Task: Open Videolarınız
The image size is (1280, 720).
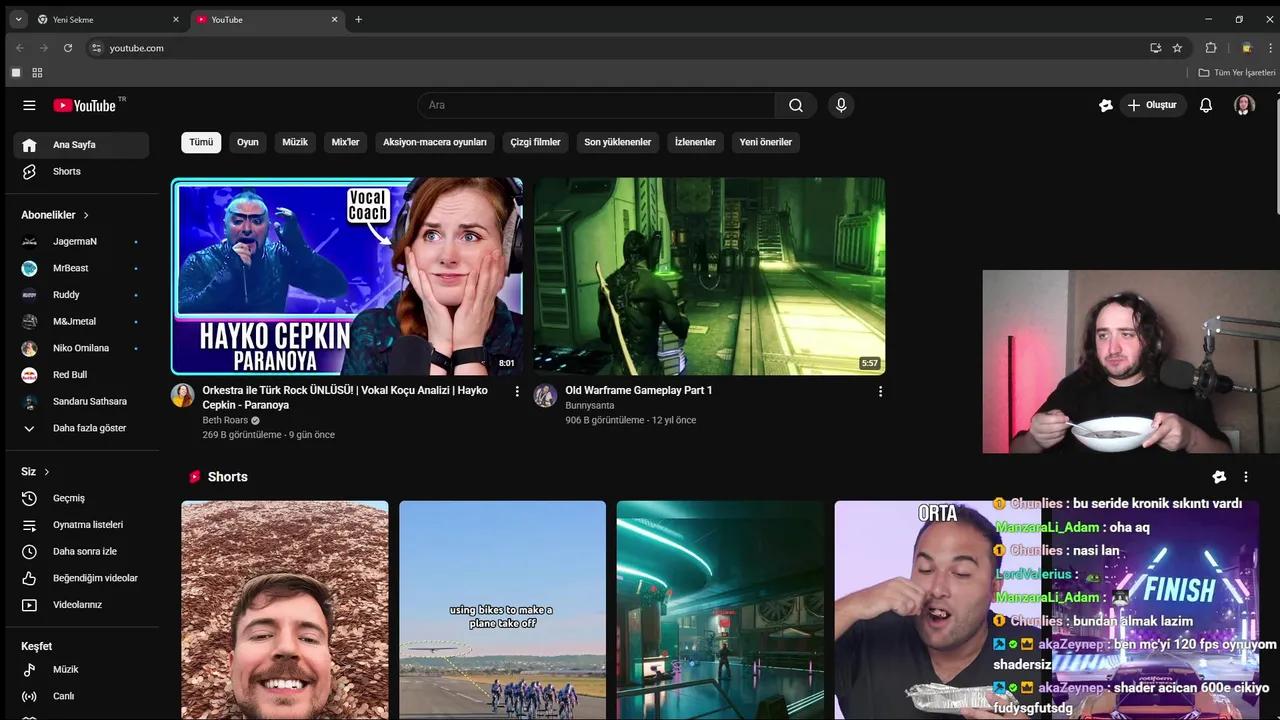Action: (82, 605)
